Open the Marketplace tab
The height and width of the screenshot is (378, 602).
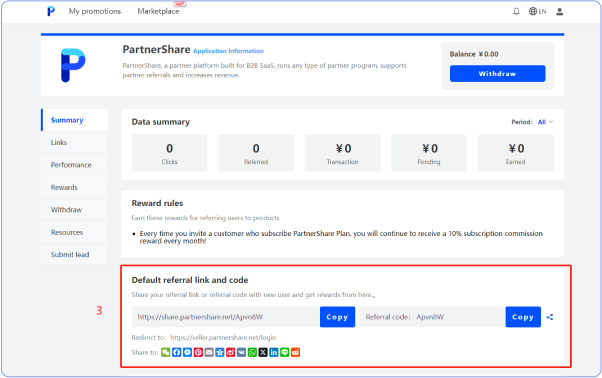click(x=158, y=12)
